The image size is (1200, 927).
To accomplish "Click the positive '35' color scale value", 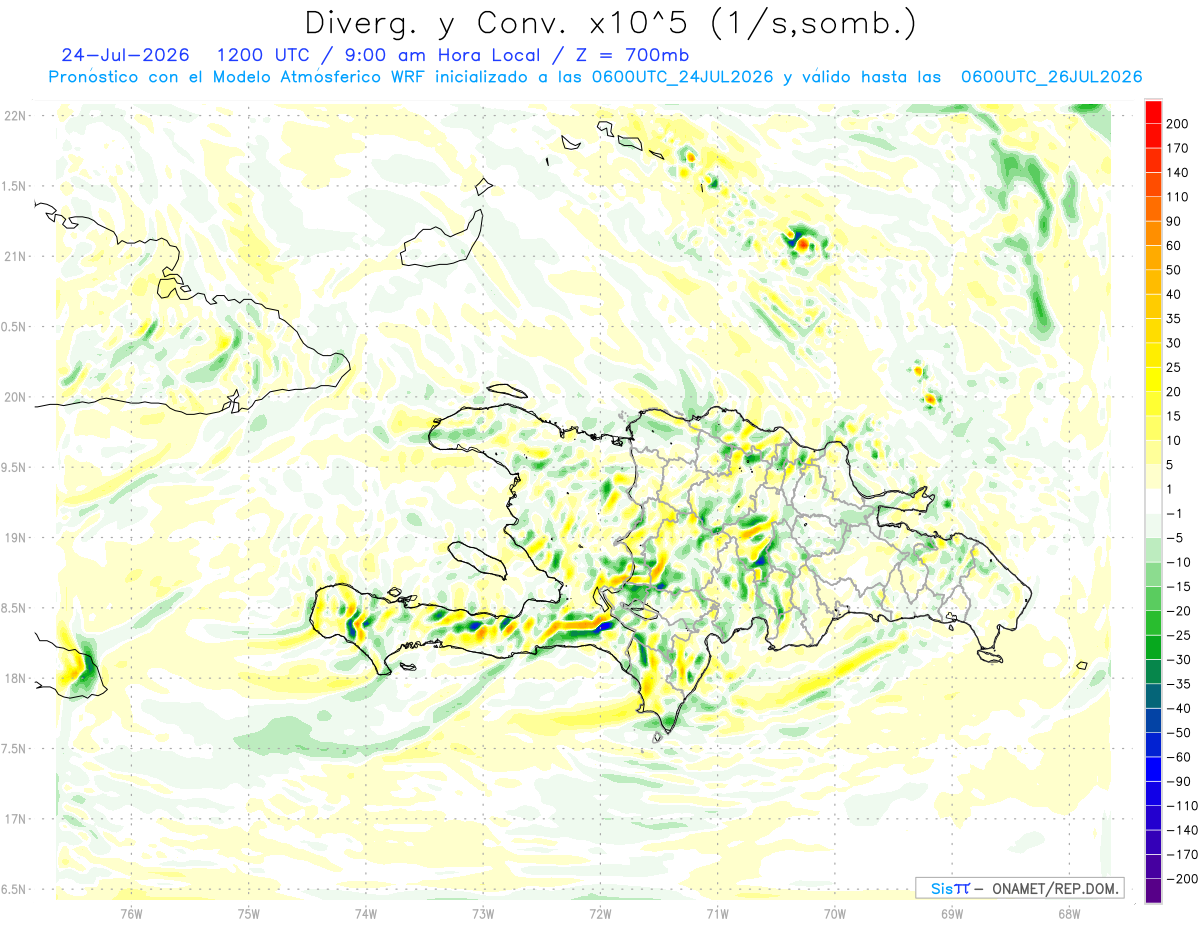I will point(1173,319).
